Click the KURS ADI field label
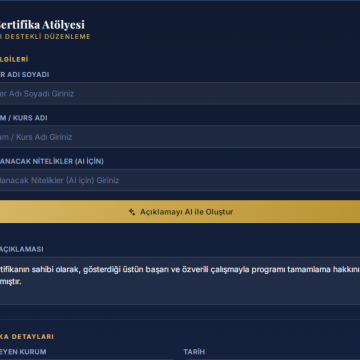This screenshot has width=360, height=360. (x=24, y=118)
